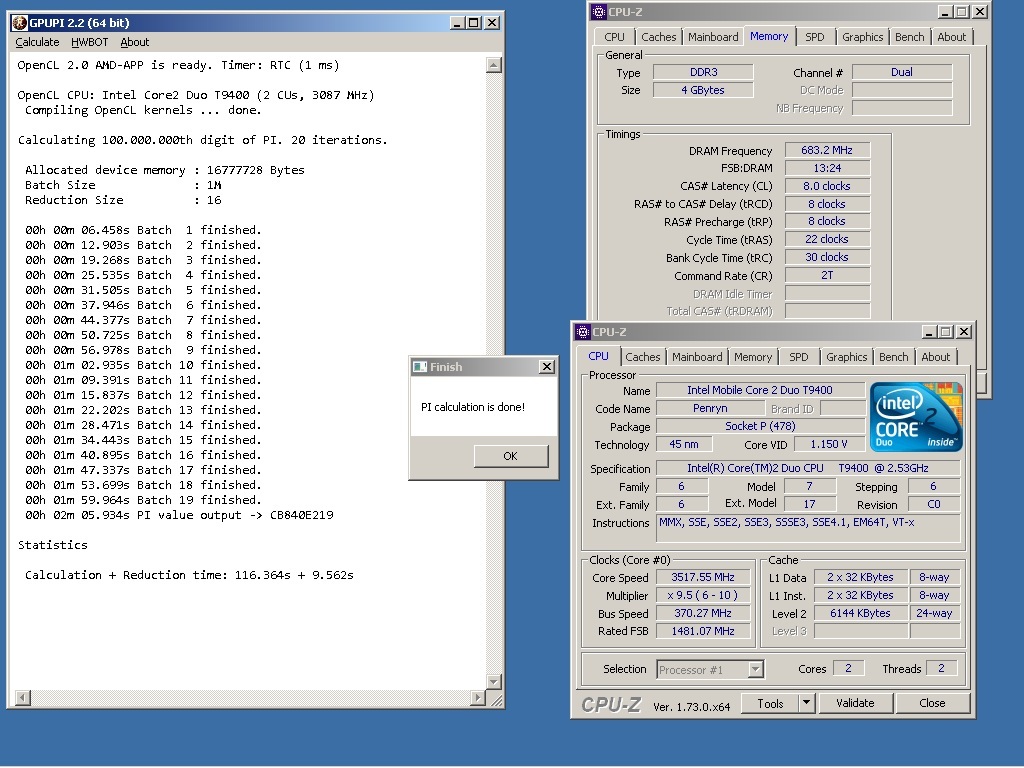Select CPU tab in front CPU-Z window
This screenshot has height=768, width=1024.
pos(598,357)
